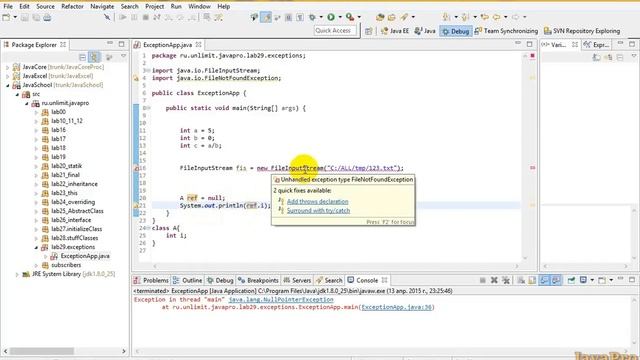Click the Suspend debug toolbar icon
Viewport: 640px width, 360px height.
(x=134, y=17)
